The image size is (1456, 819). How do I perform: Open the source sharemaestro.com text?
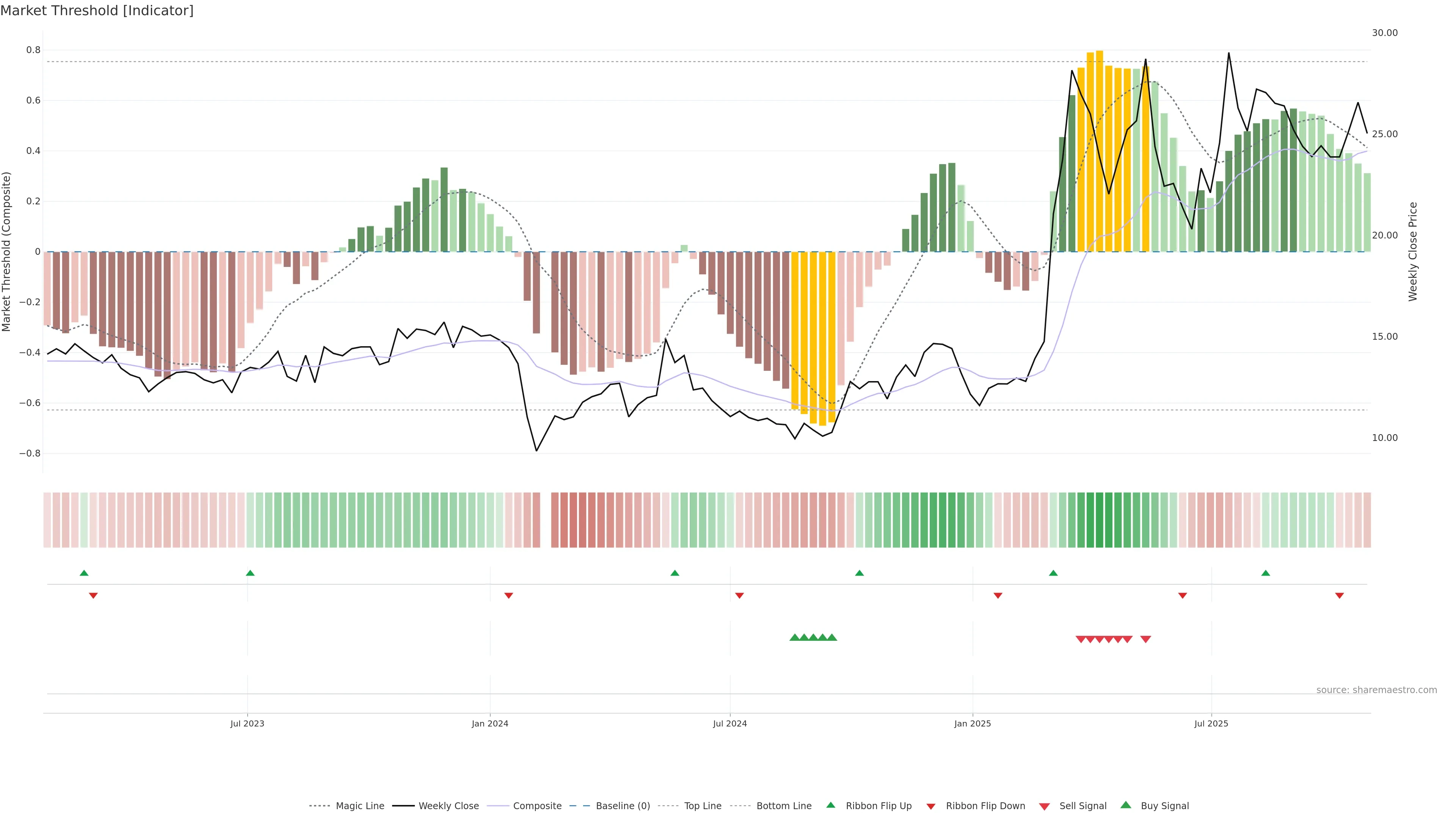[x=1376, y=690]
